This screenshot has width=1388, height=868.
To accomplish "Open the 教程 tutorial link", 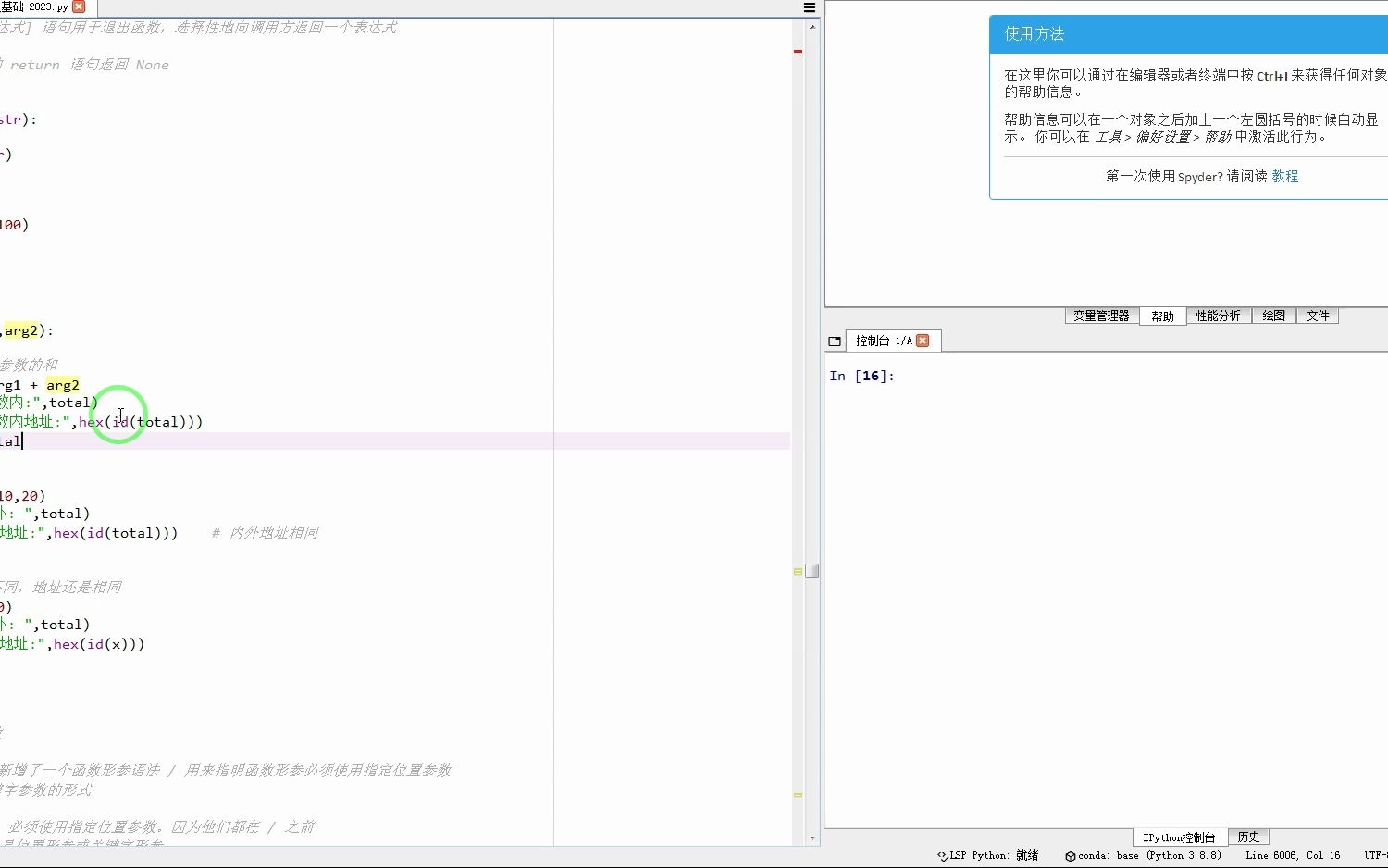I will 1284,176.
